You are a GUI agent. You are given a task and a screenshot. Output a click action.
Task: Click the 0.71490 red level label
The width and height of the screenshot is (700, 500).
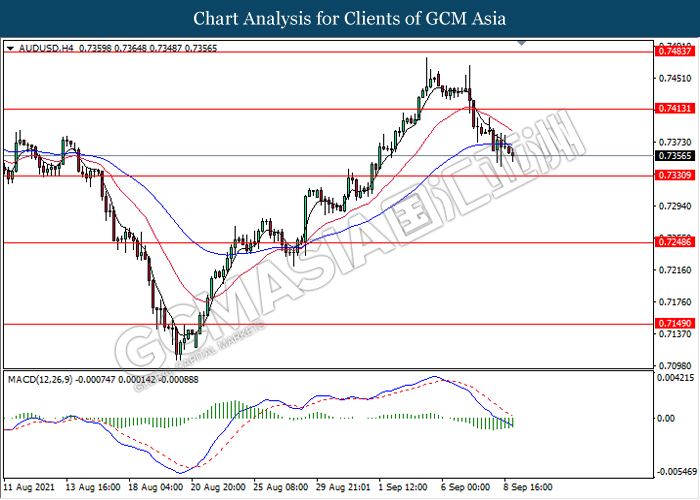click(675, 323)
